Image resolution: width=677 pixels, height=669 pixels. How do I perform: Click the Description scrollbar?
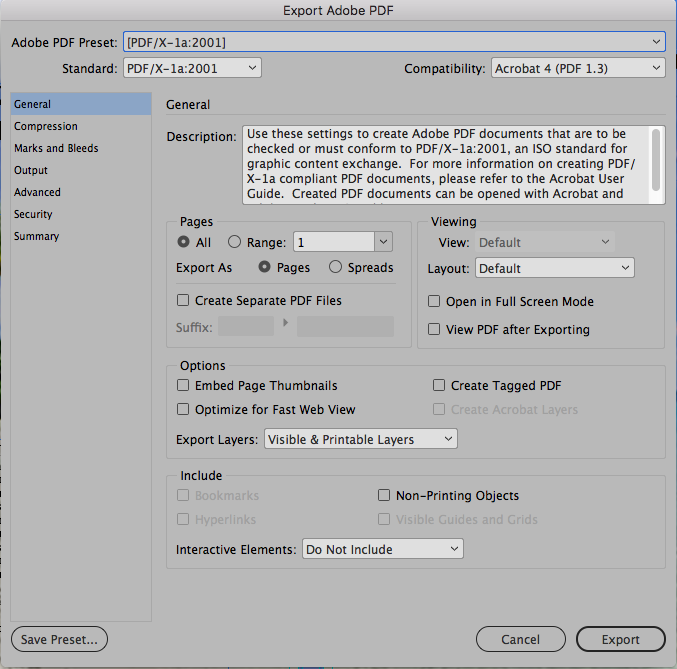656,160
